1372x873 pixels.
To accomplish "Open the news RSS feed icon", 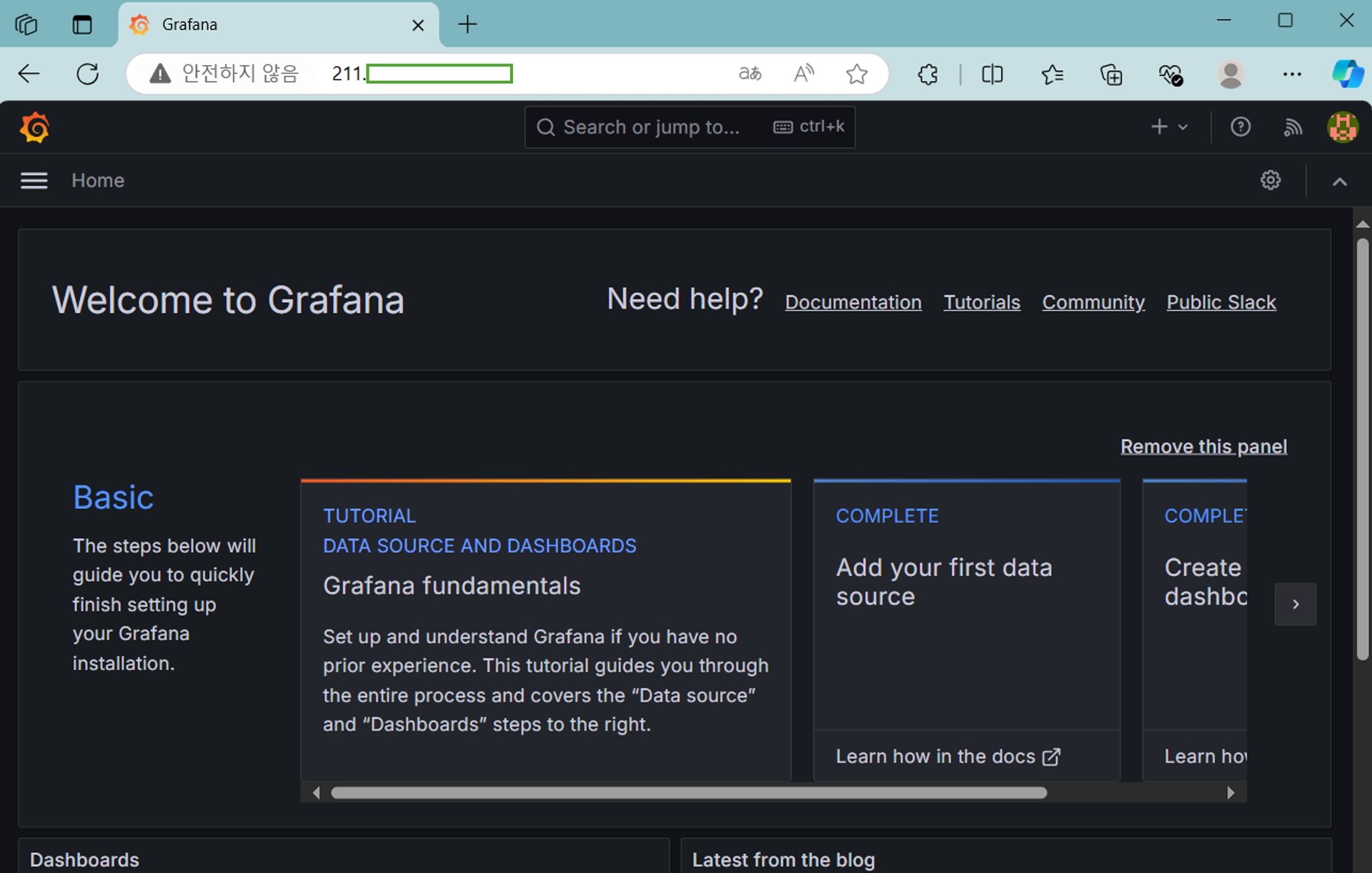I will tap(1292, 127).
